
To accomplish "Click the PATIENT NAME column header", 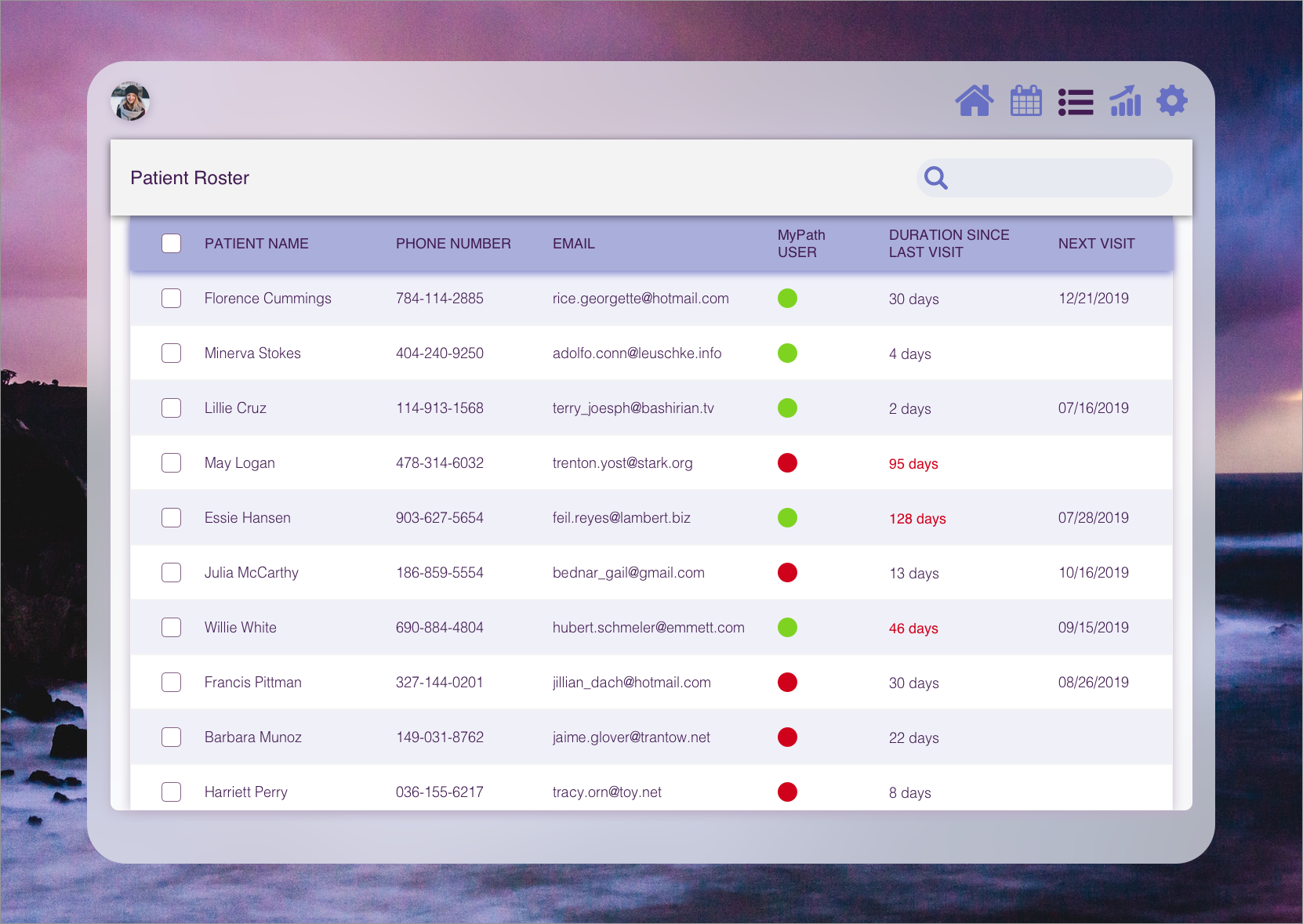I will pyautogui.click(x=256, y=244).
